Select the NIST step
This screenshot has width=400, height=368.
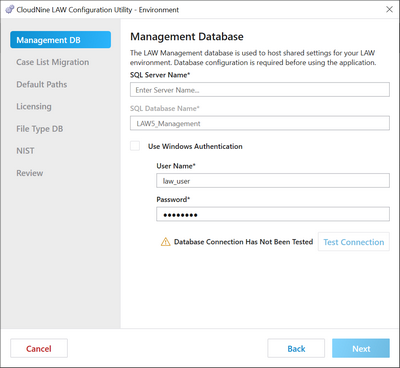point(25,151)
